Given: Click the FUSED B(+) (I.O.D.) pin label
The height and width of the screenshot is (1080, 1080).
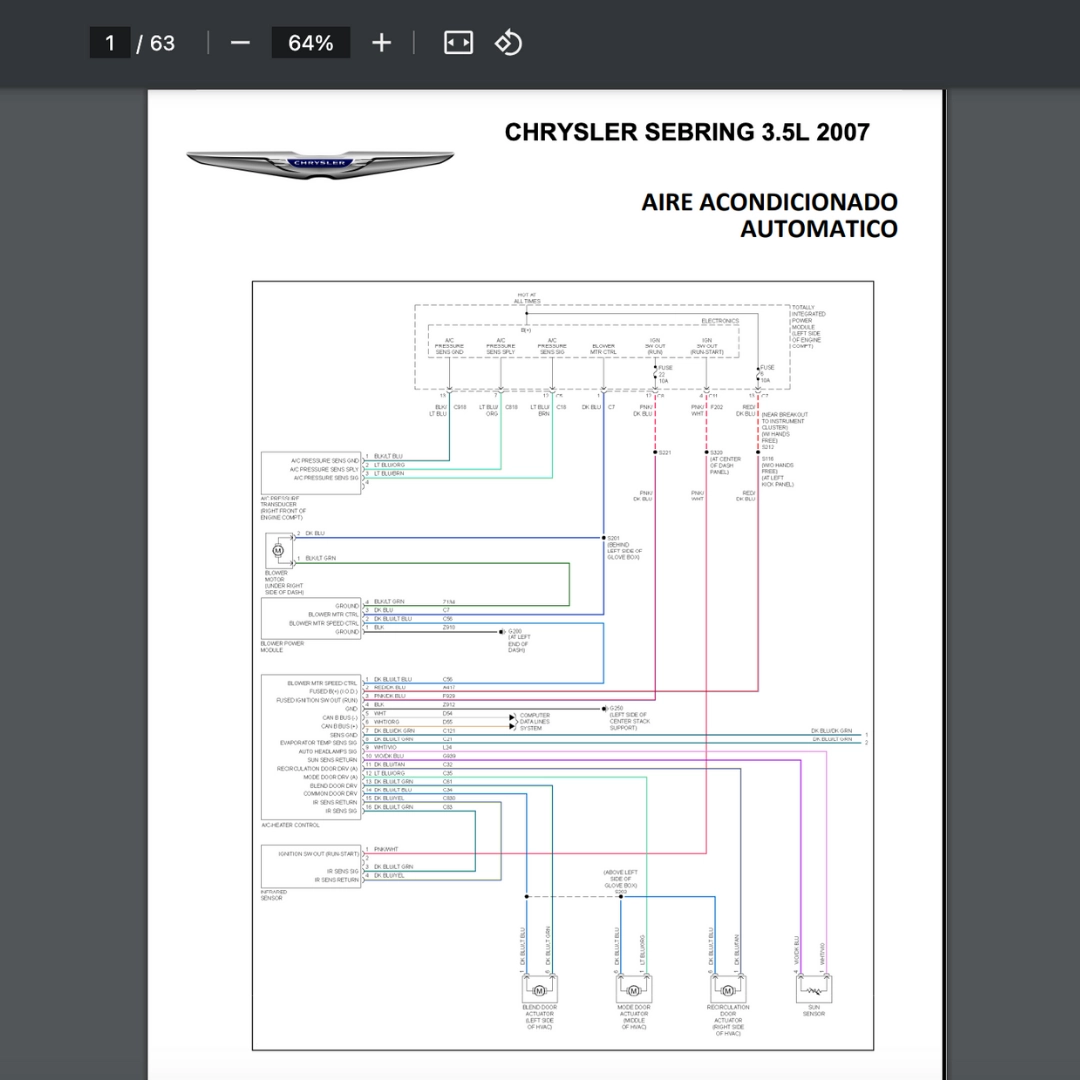Looking at the screenshot, I should pyautogui.click(x=333, y=692).
